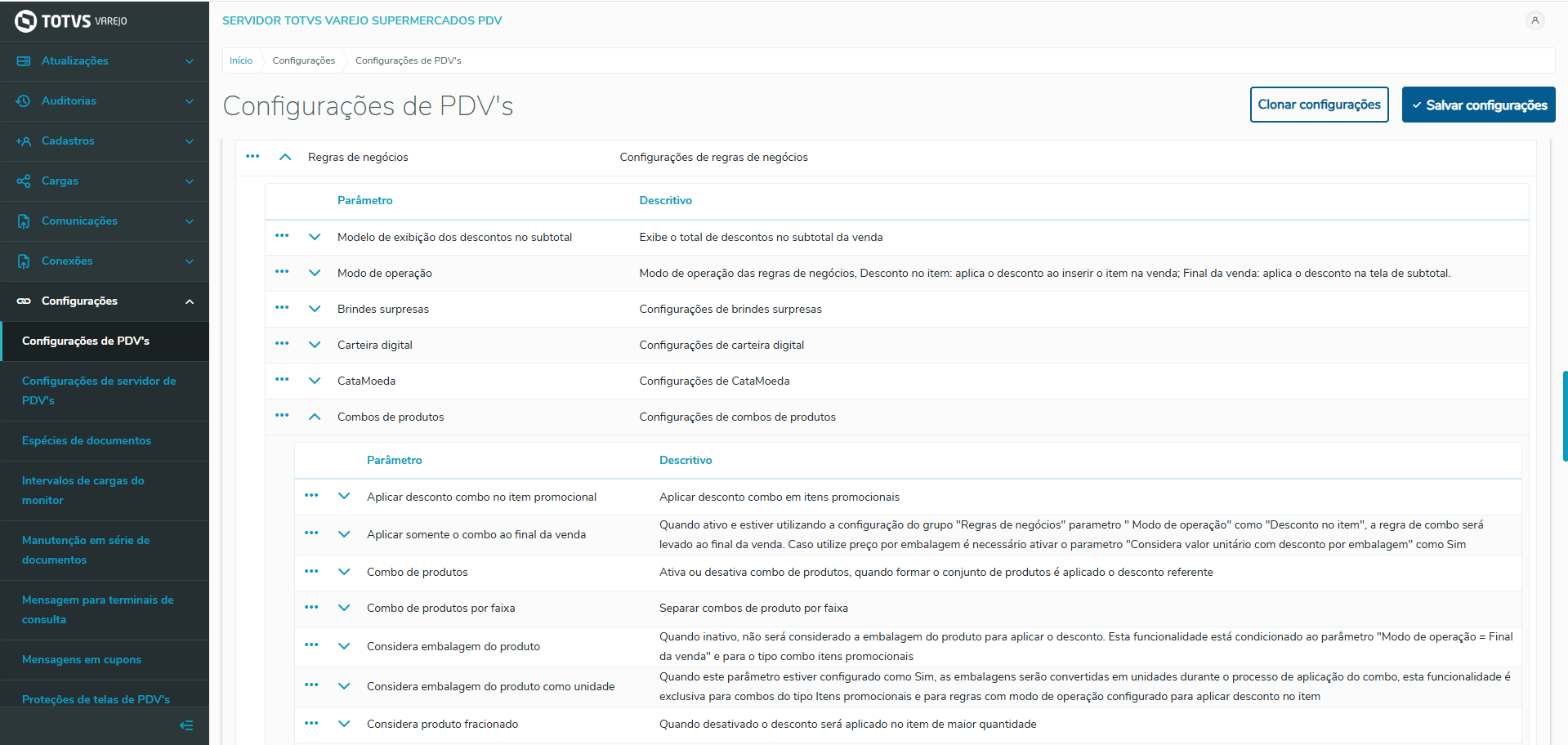Open three-dot menu for Aplicar desconto combo no item promocional
This screenshot has height=745, width=1568.
pyautogui.click(x=311, y=495)
